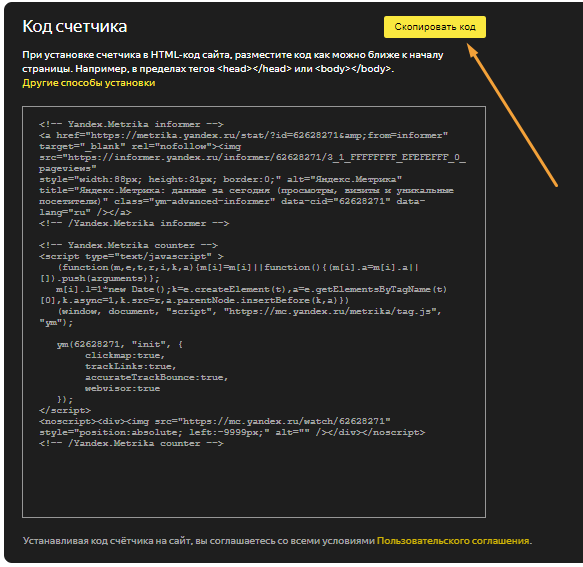This screenshot has width=583, height=567.
Task: Click the Yandex.Metrika counter opening comment line
Action: pos(128,245)
